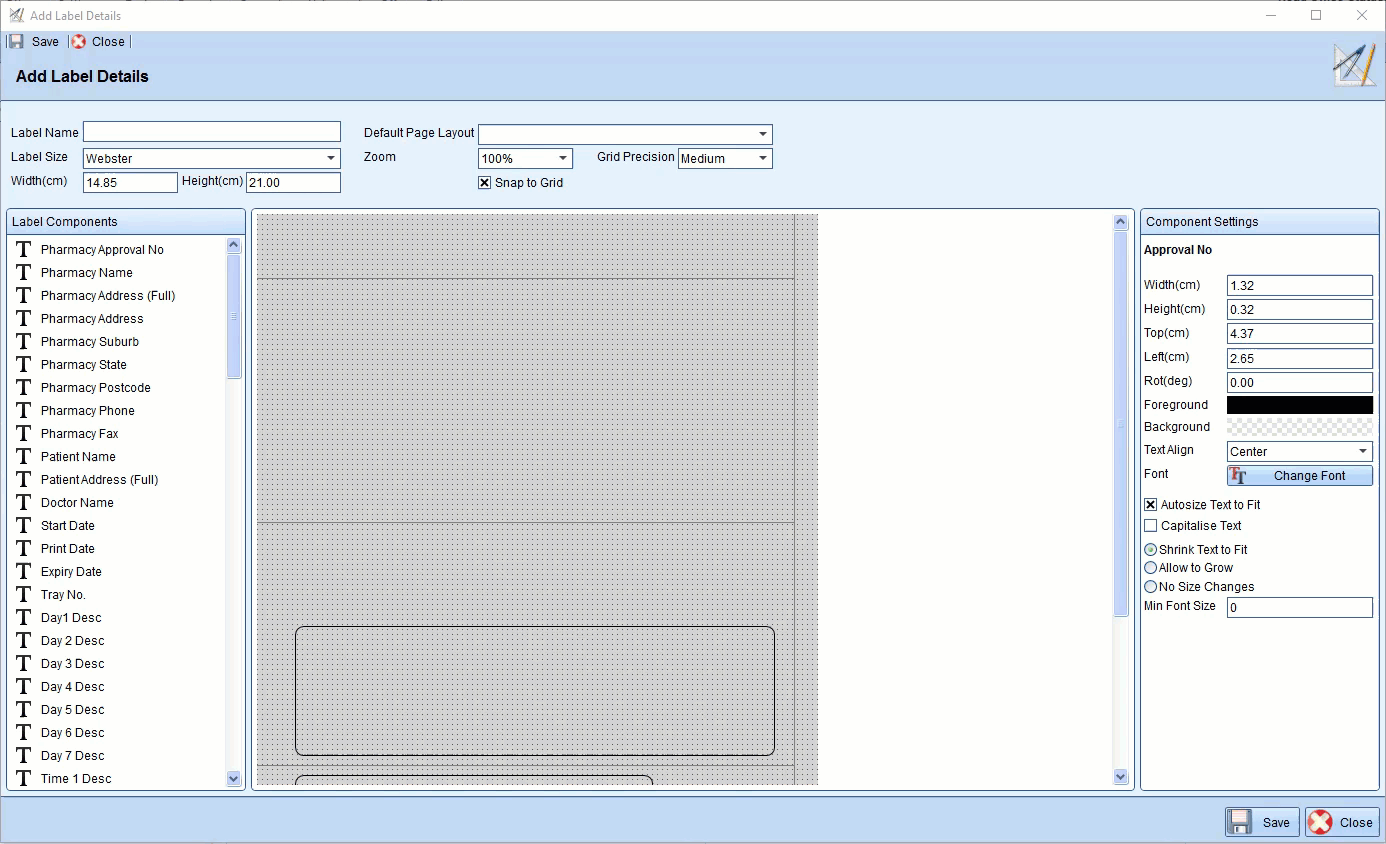This screenshot has height=844, width=1386.
Task: Click the app icon in the title bar
Action: (x=17, y=15)
